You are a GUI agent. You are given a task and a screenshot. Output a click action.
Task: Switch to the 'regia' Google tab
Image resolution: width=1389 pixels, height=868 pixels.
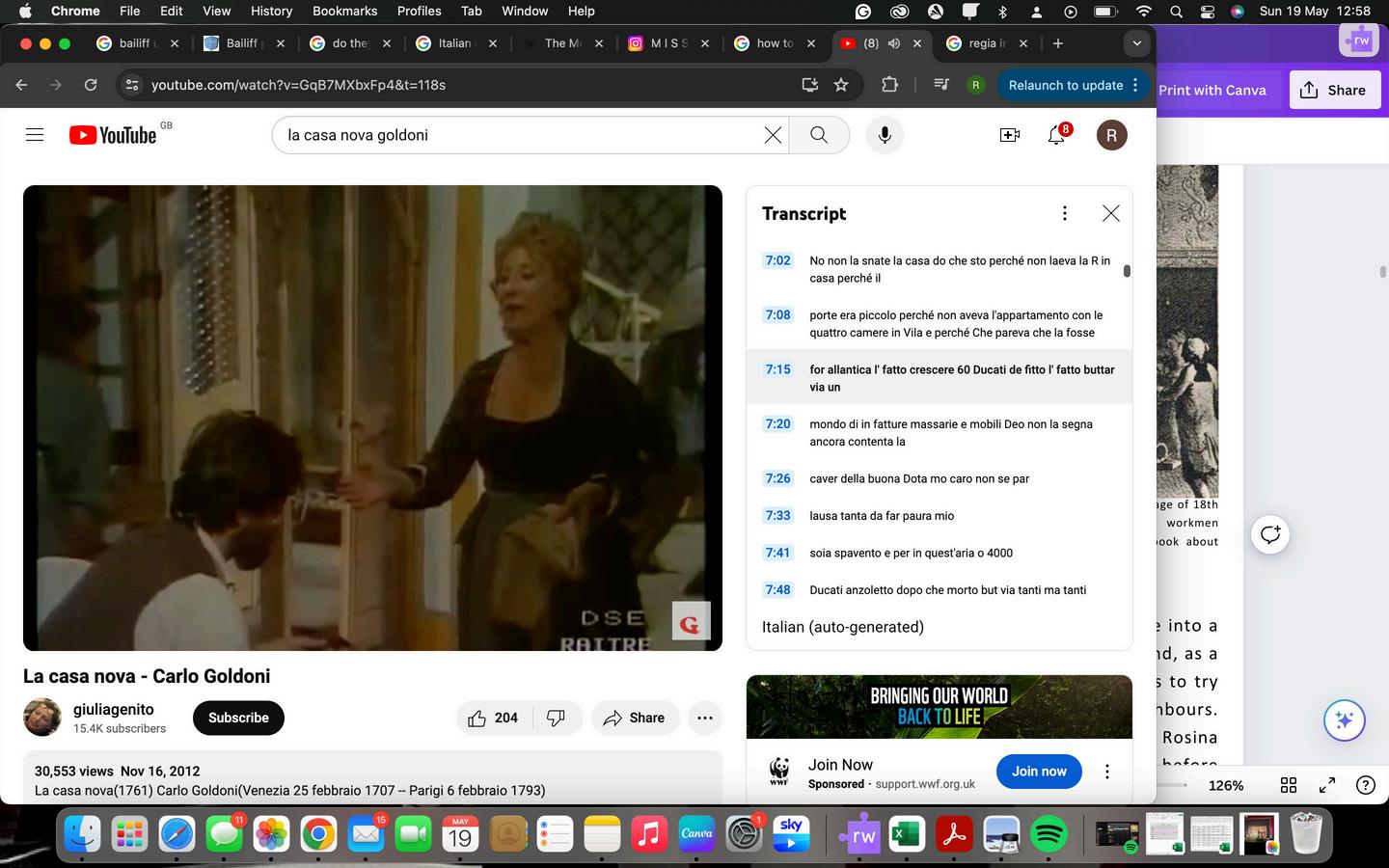click(x=987, y=43)
